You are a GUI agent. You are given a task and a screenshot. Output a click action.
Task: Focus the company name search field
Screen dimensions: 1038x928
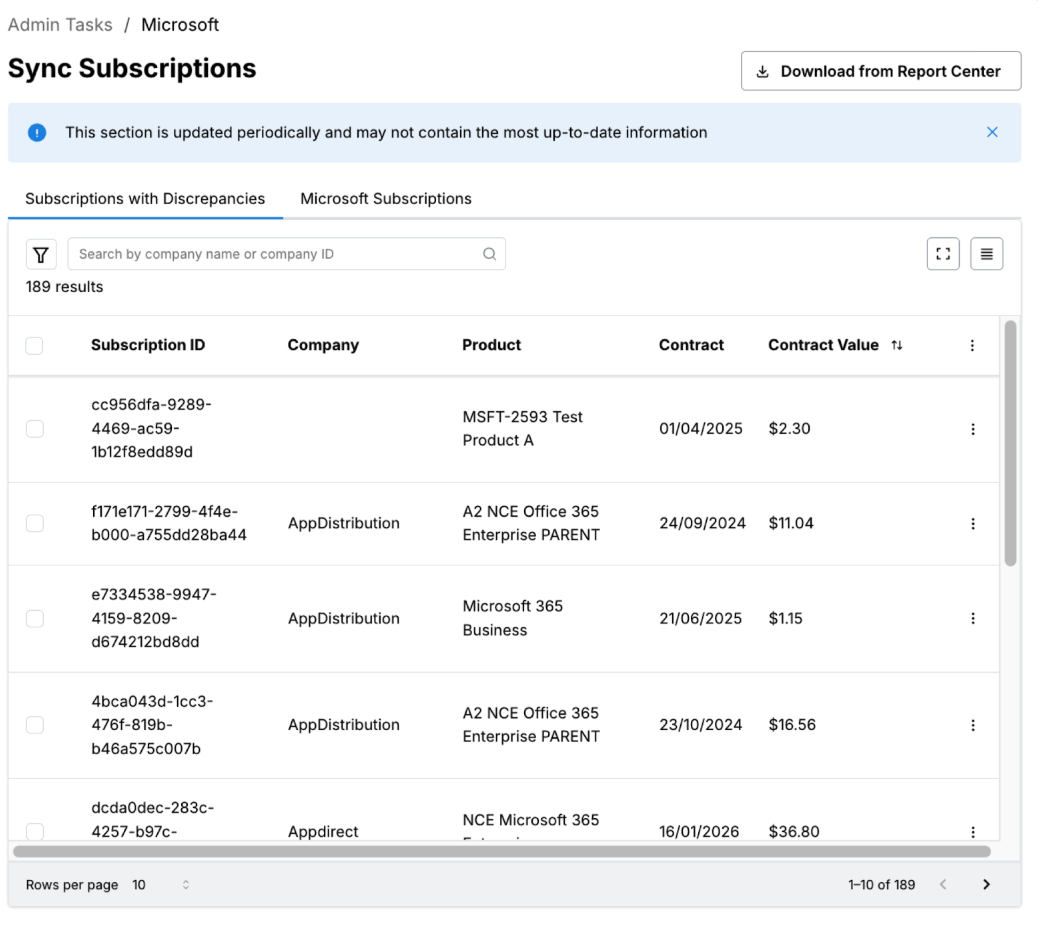(x=287, y=254)
